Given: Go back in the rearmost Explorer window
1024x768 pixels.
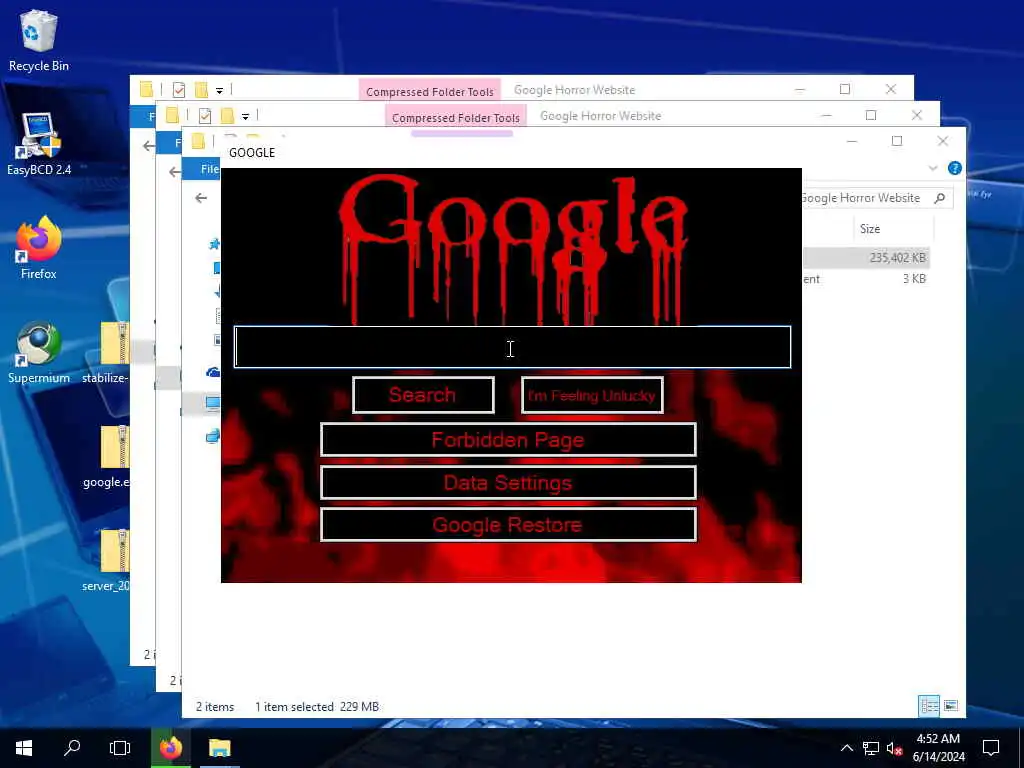Looking at the screenshot, I should pos(148,146).
